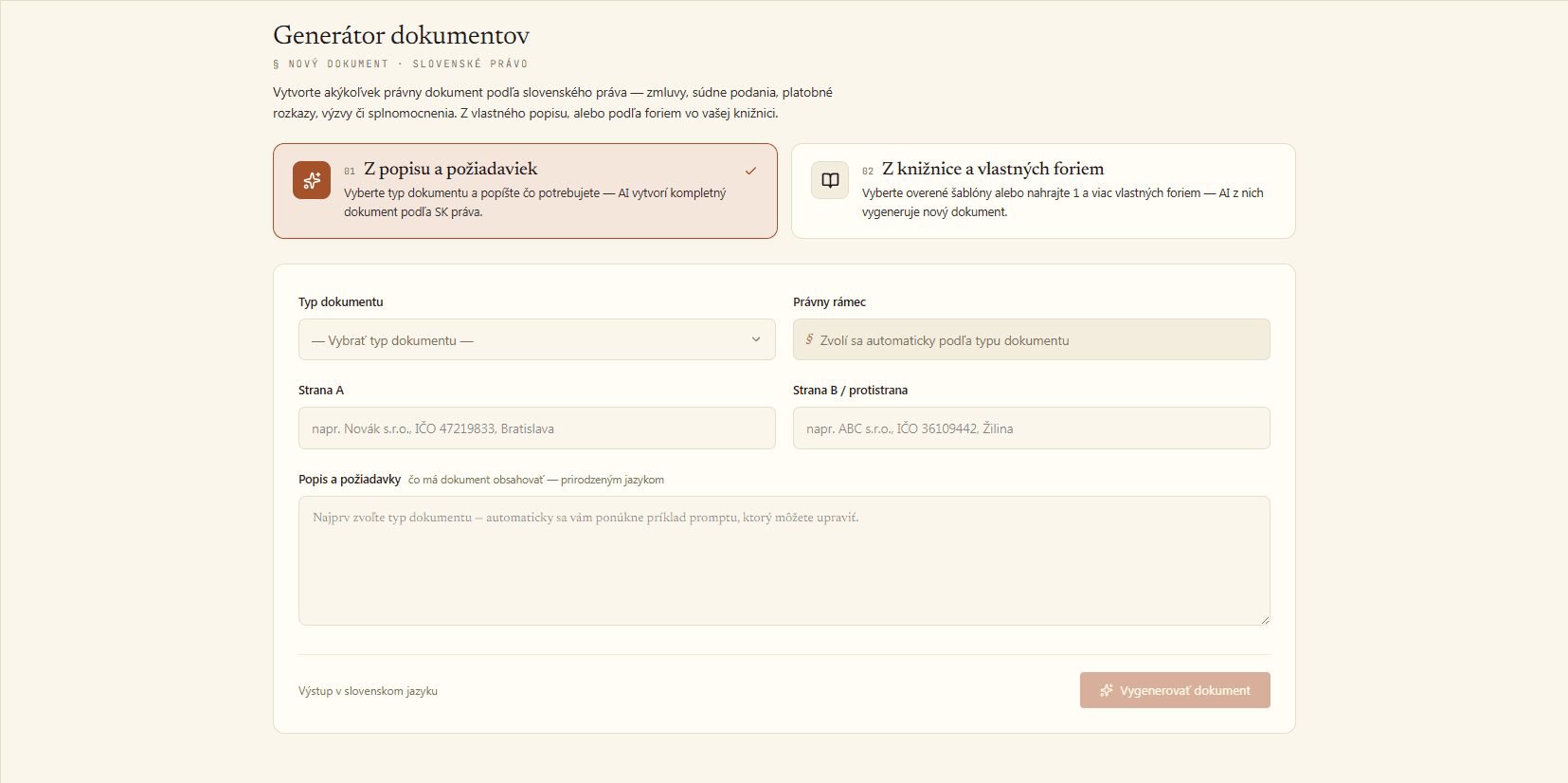Click the sparkle icon on the 'Z popisu a požiadaviek' card
The width and height of the screenshot is (1568, 783).
pyautogui.click(x=312, y=180)
